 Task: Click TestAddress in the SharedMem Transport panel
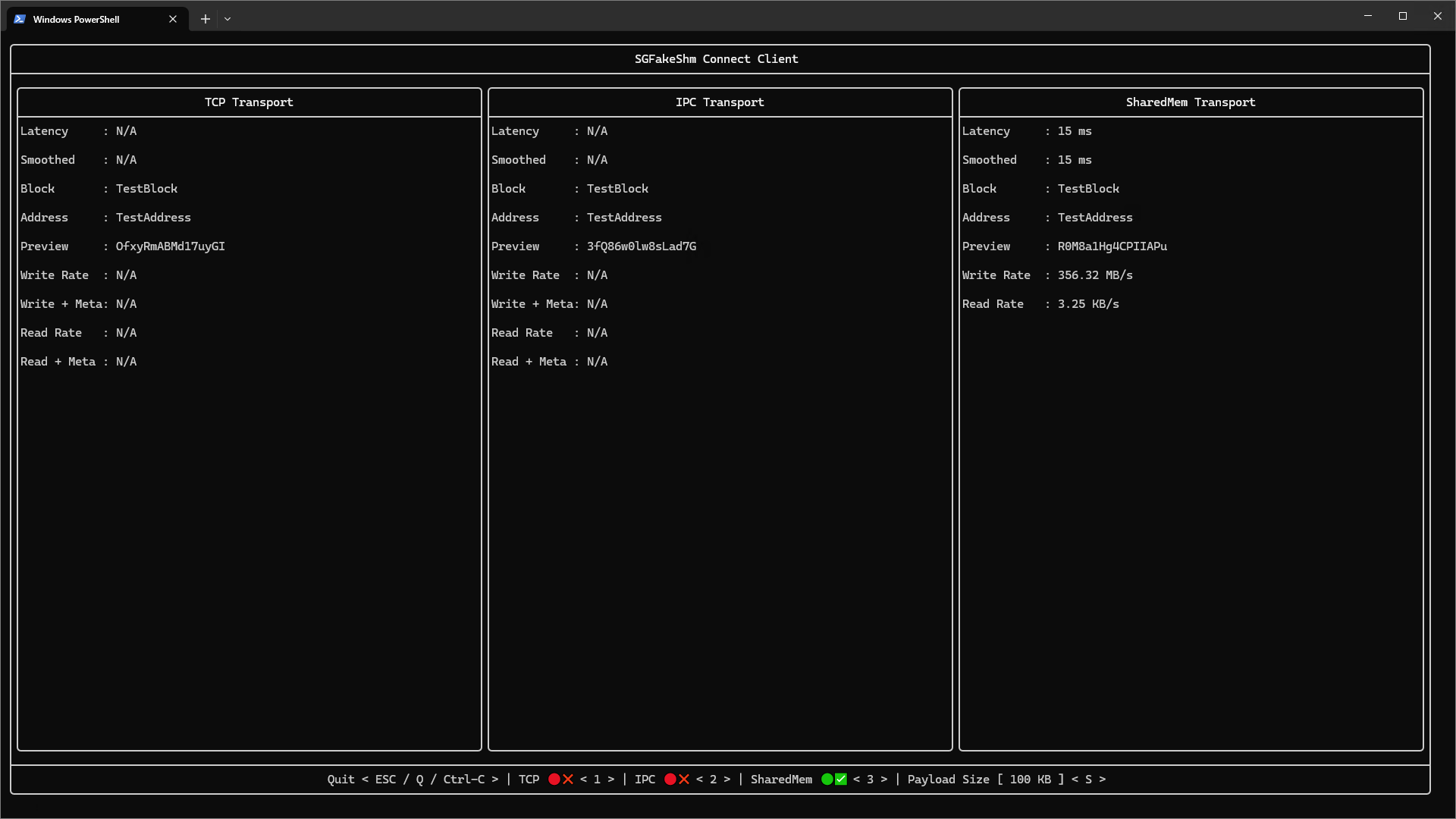click(x=1095, y=218)
